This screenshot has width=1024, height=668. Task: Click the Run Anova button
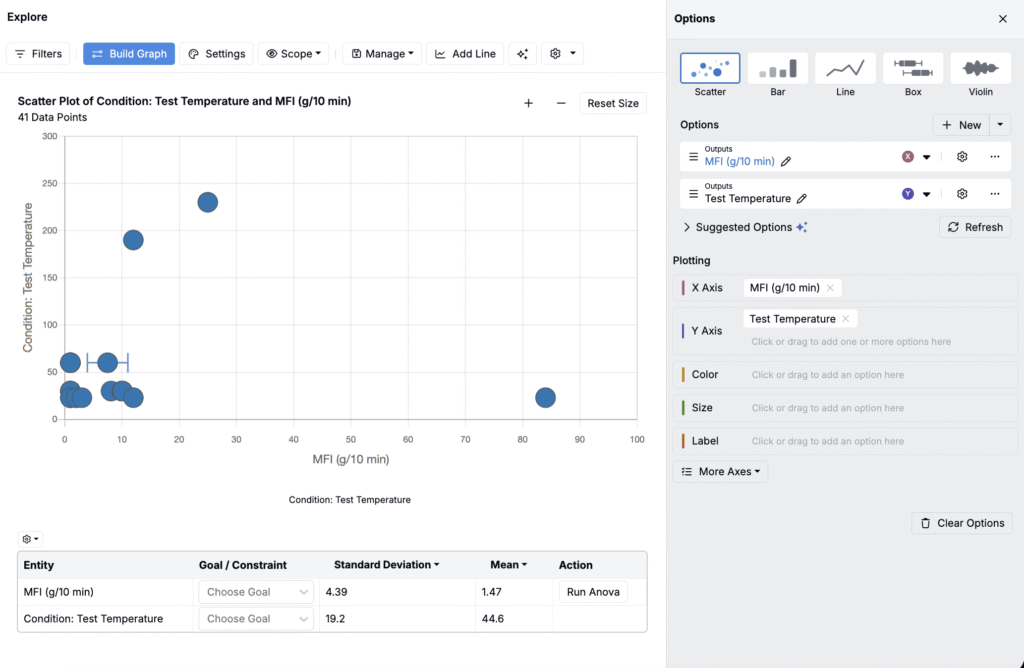593,592
